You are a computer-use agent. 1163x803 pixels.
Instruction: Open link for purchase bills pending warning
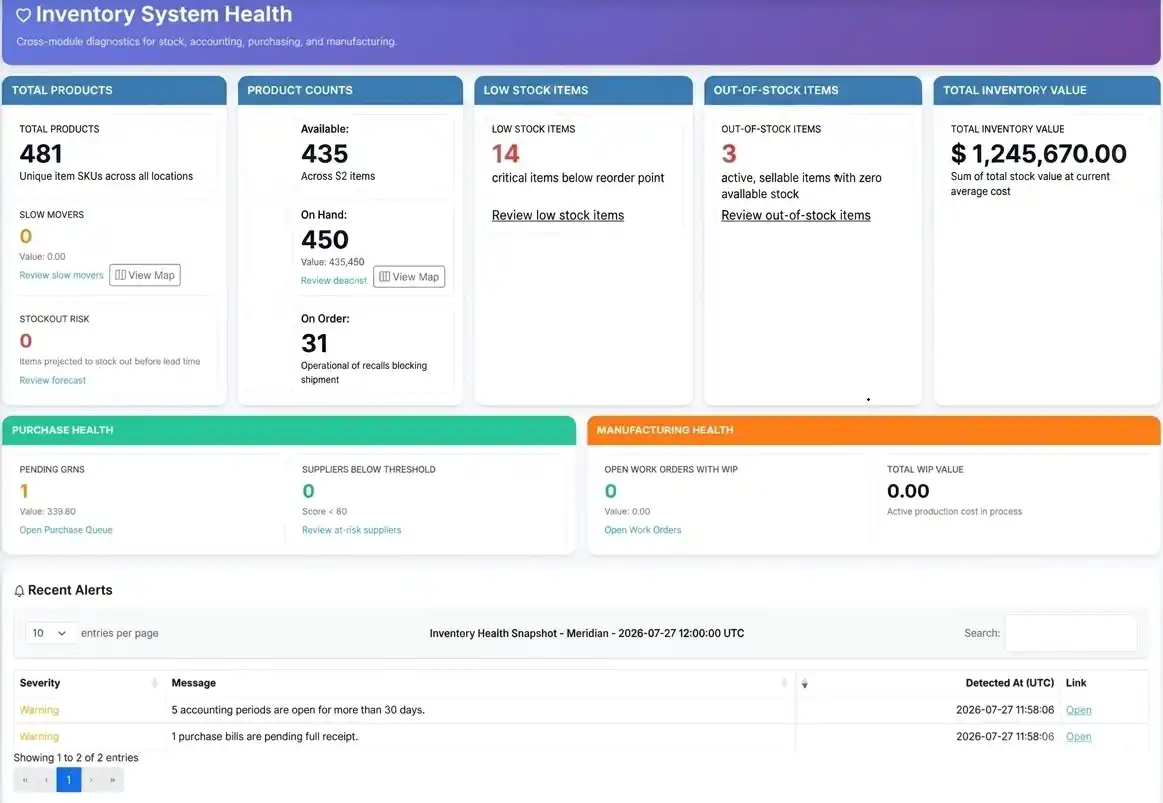click(x=1078, y=737)
